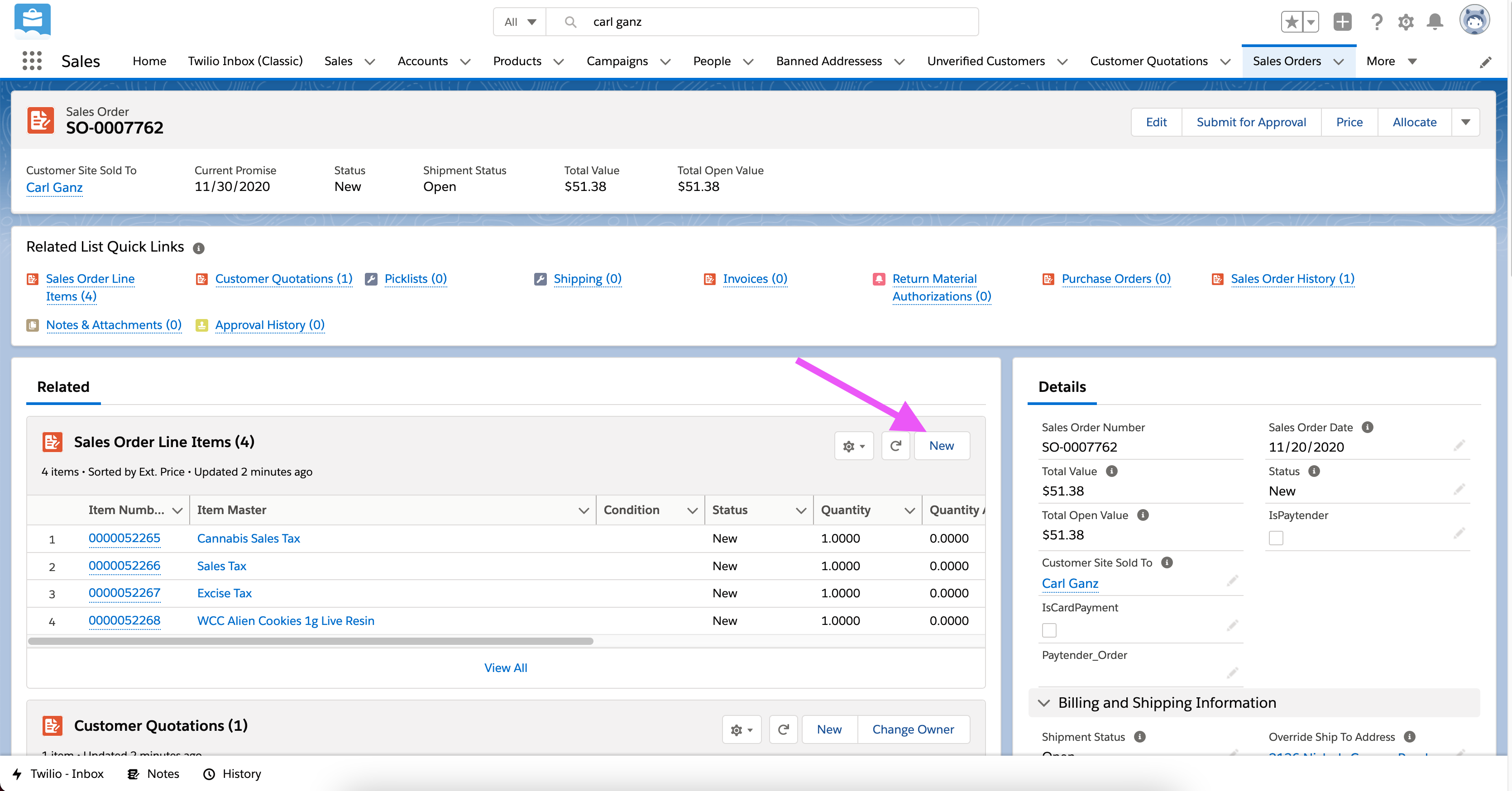The width and height of the screenshot is (1512, 791).
Task: Click info icon beside Total Value in Details
Action: [x=1112, y=471]
